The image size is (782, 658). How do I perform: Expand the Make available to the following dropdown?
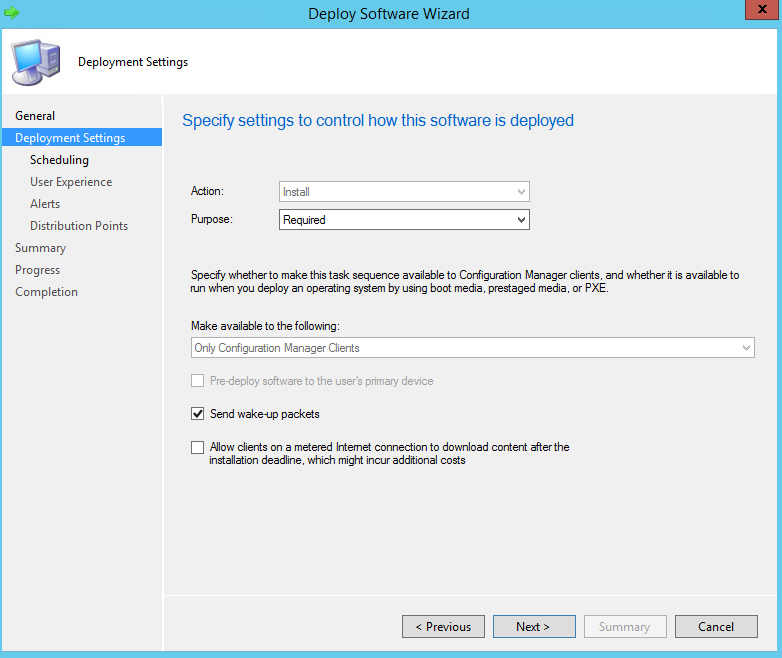pos(473,348)
